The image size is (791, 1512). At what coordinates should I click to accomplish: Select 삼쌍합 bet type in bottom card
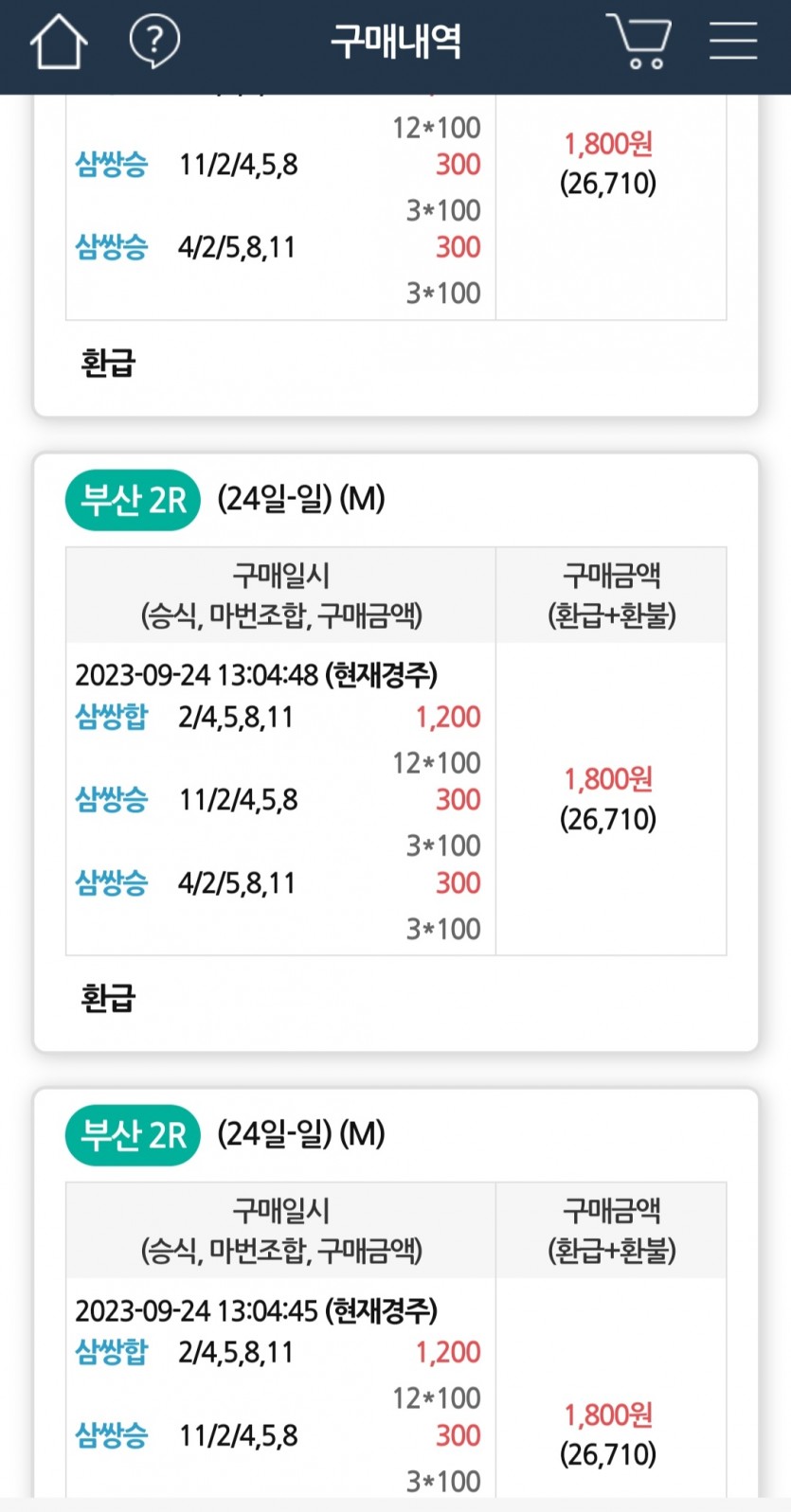click(112, 1352)
